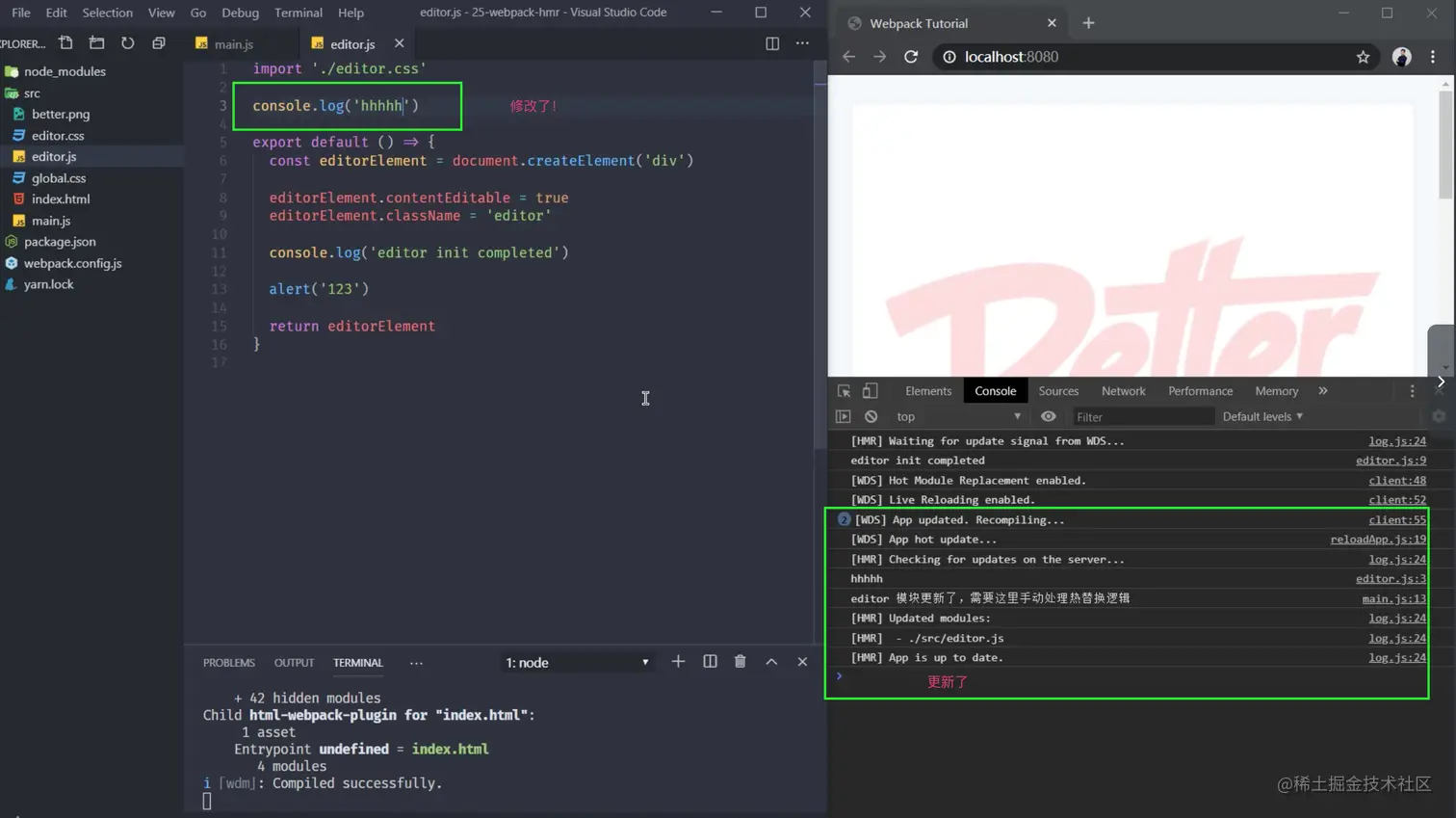Open webpack.config.js in Explorer

pos(72,263)
